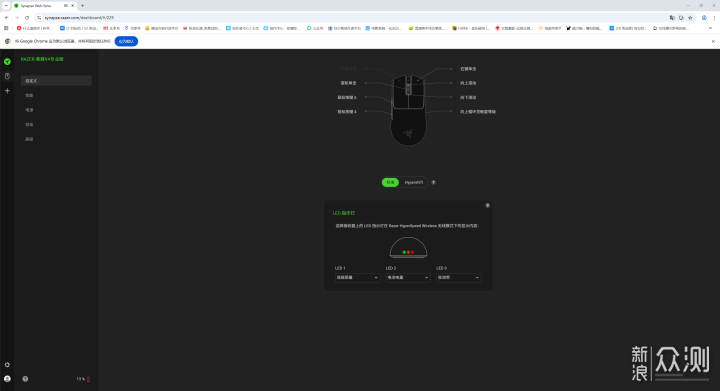Open the LED 3 dropdown
720x391 pixels.
458,278
